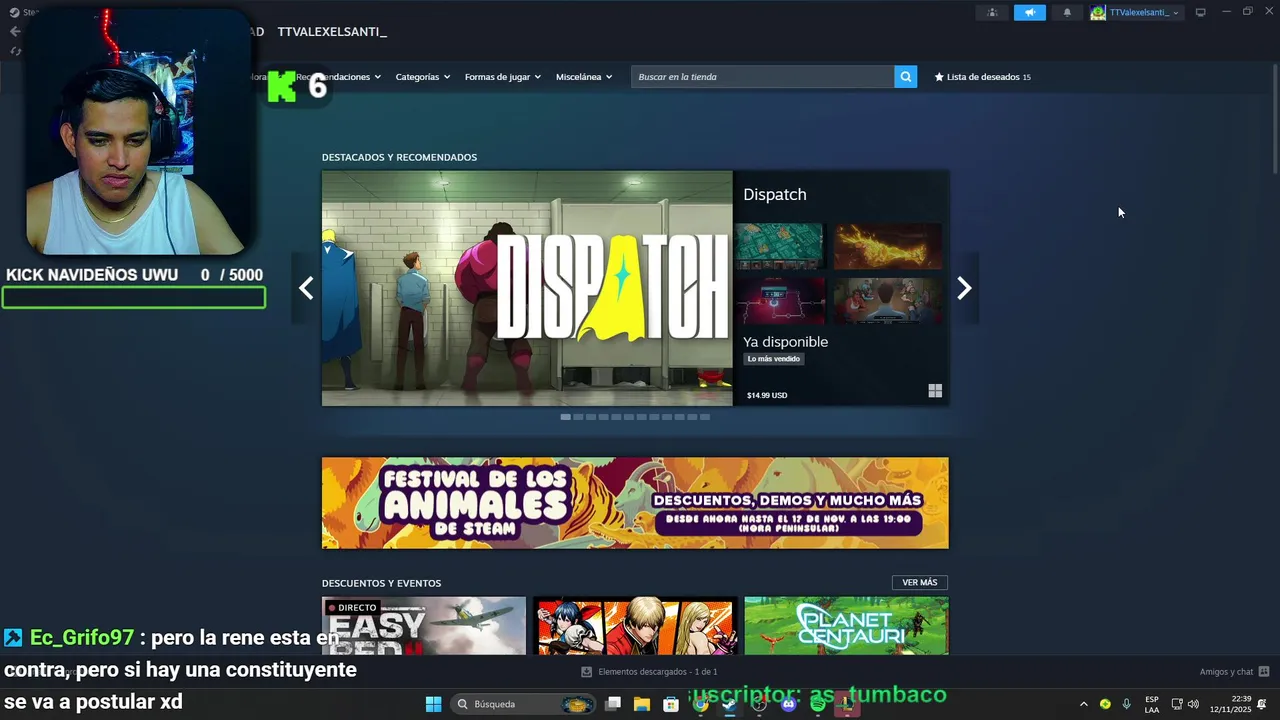Open the Steam announcements megaphone button
Viewport: 1280px width, 720px height.
1029,12
